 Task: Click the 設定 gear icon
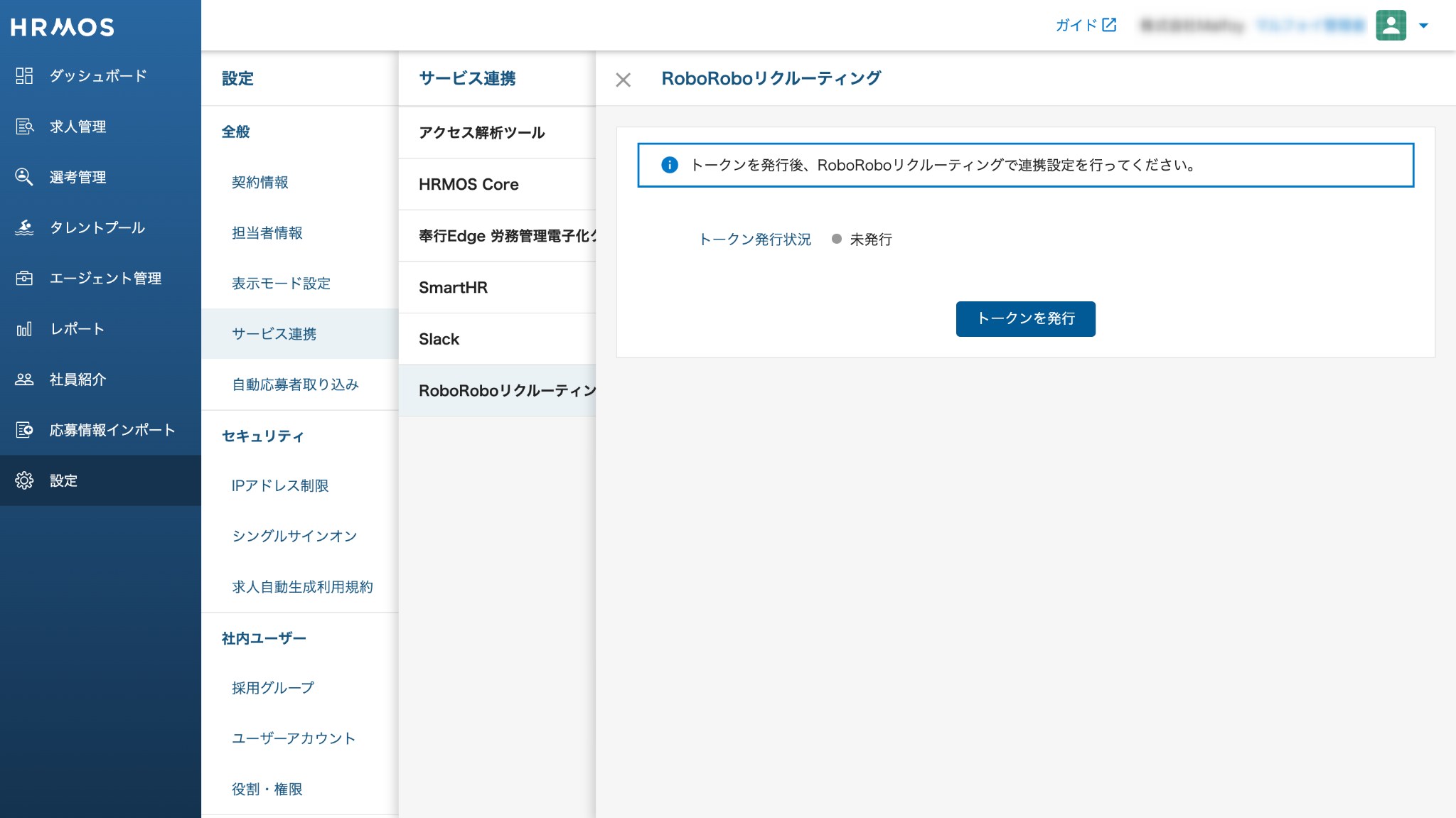(x=24, y=480)
